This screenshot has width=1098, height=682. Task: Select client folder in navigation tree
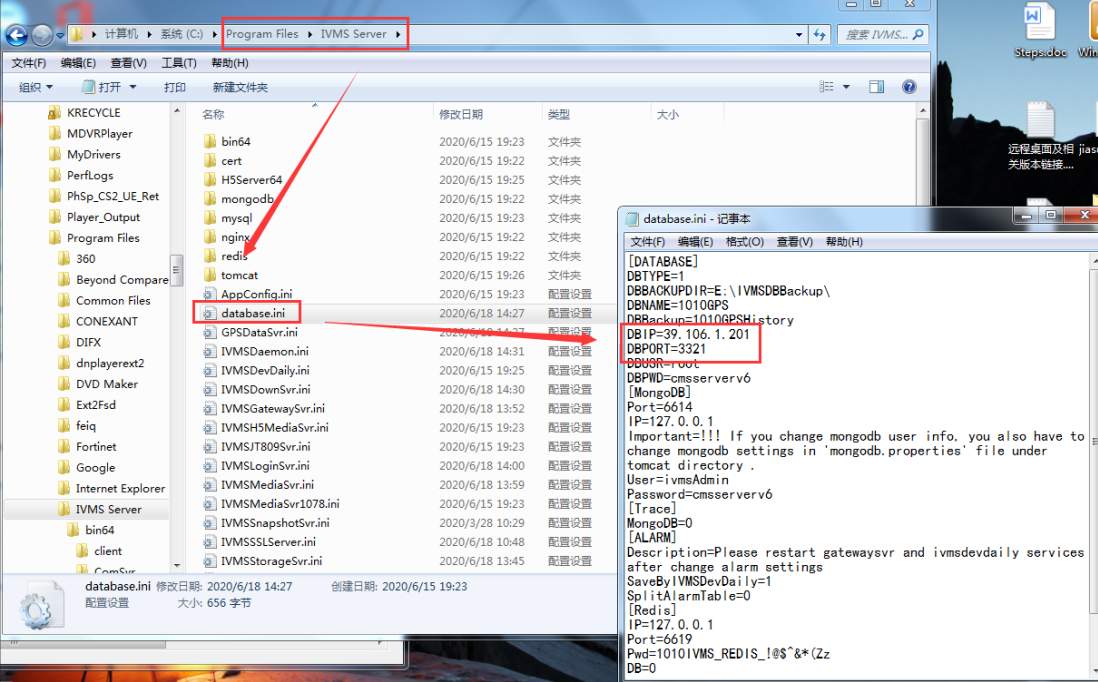[x=108, y=551]
